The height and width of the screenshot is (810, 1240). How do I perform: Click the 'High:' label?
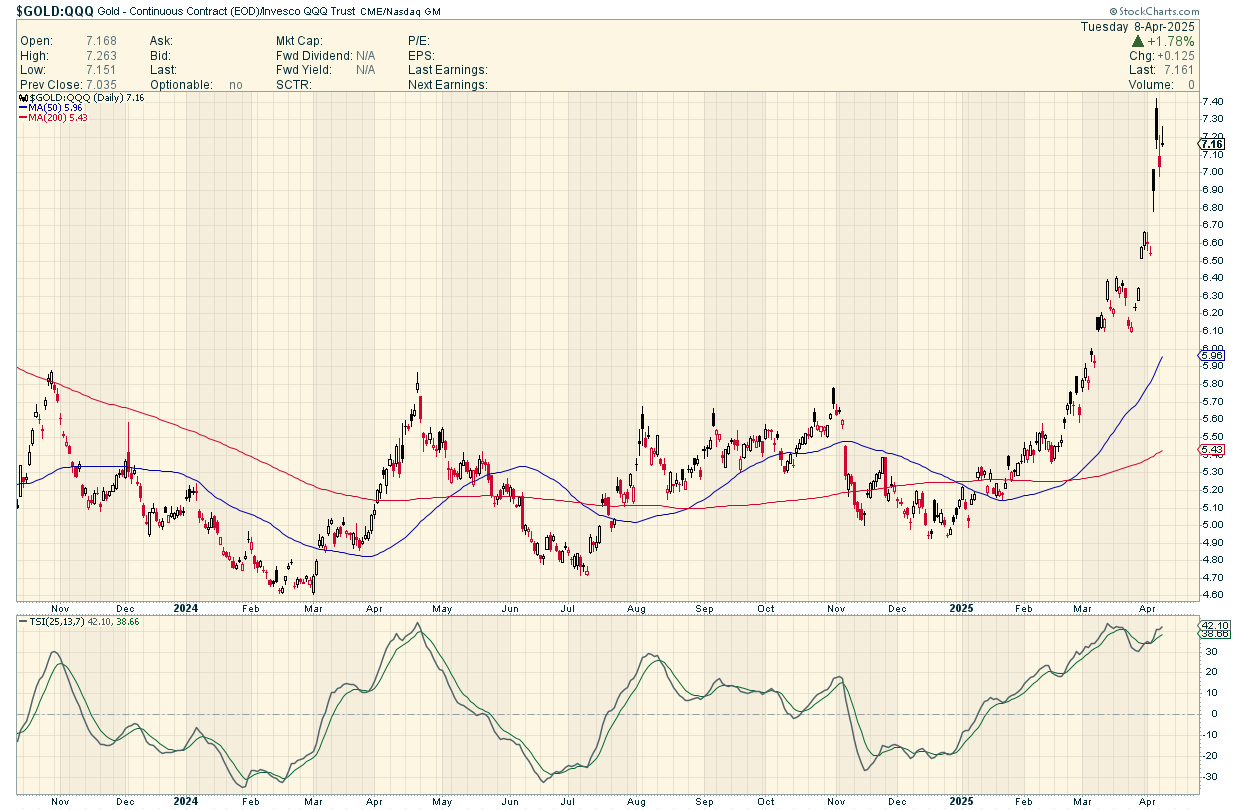pyautogui.click(x=36, y=56)
